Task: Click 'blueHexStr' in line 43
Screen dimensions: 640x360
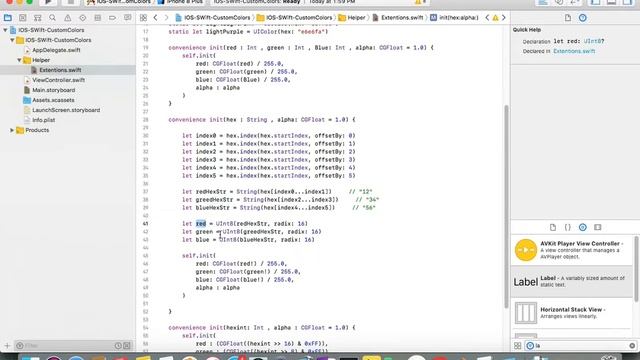Action: pos(258,240)
